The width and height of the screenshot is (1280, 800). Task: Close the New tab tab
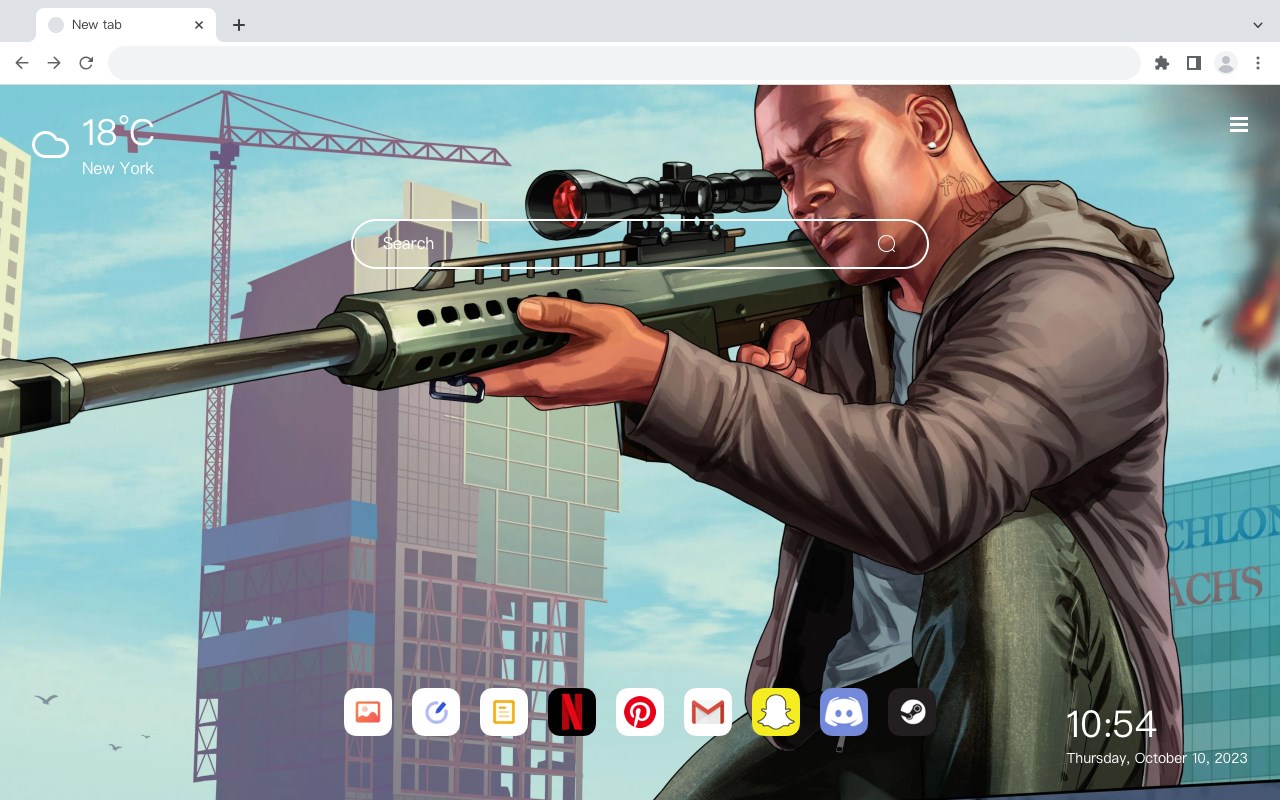point(199,25)
